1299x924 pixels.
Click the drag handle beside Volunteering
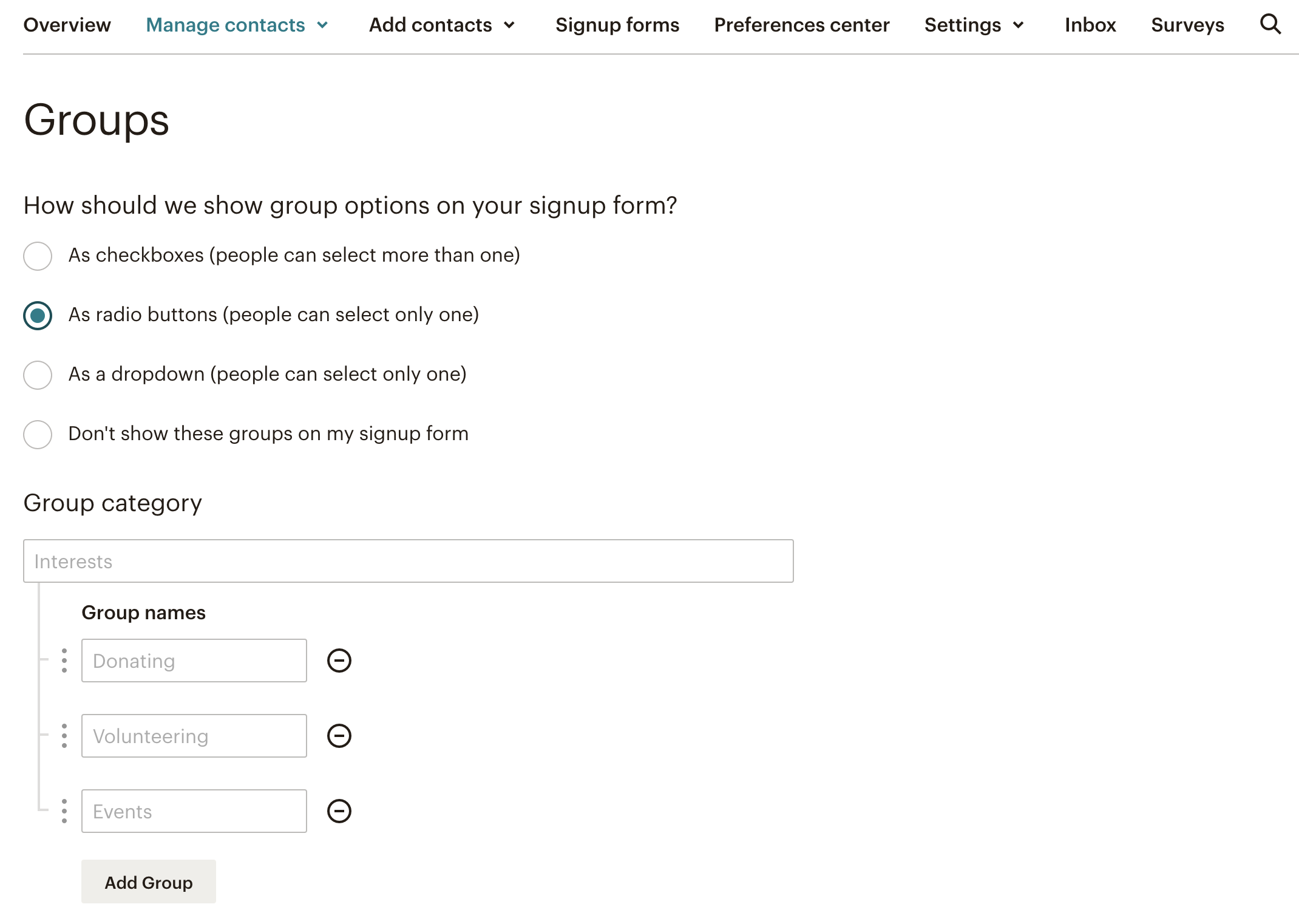click(63, 736)
